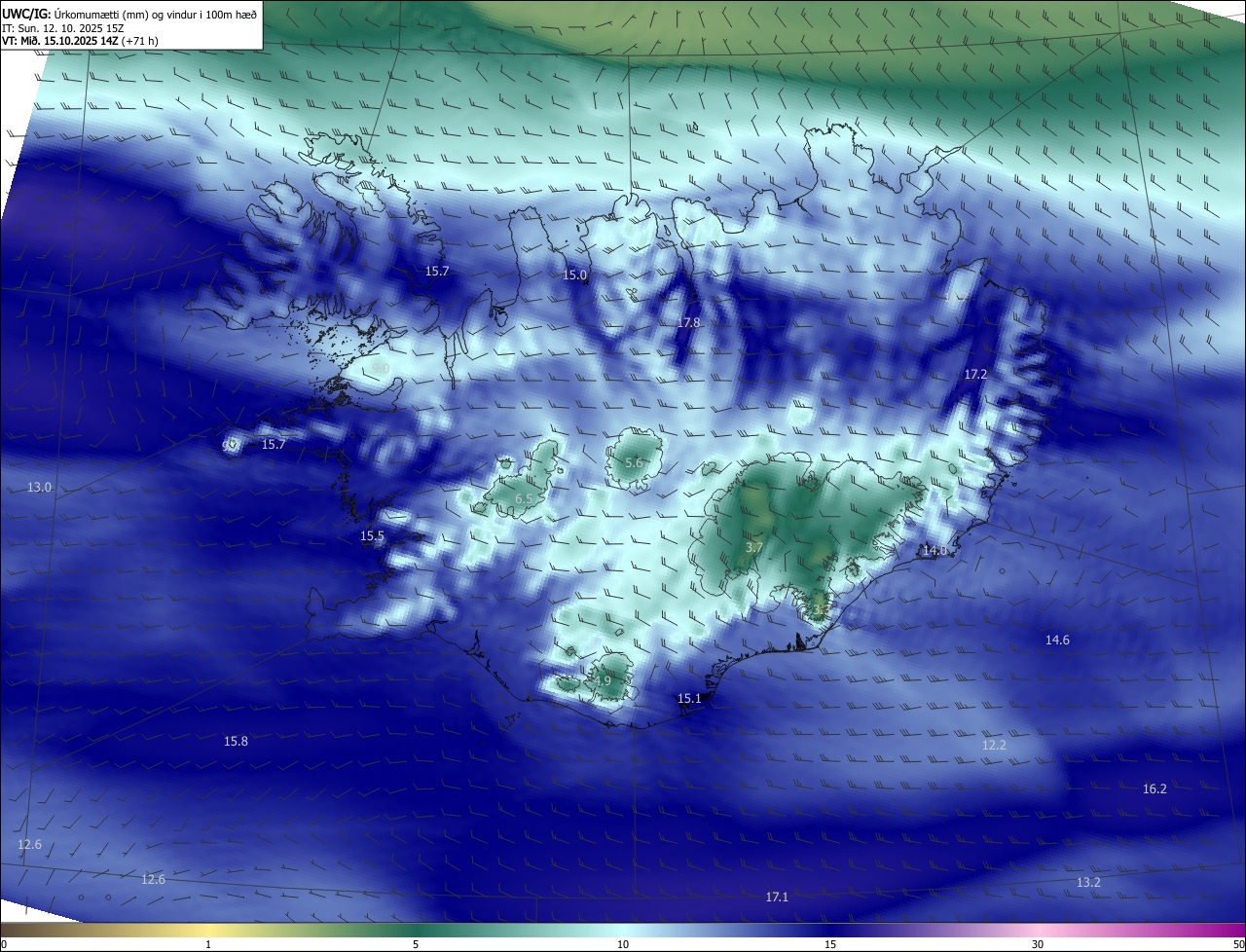
Task: Click the 3.7 value on Vatnajökull glacier
Action: pos(753,548)
